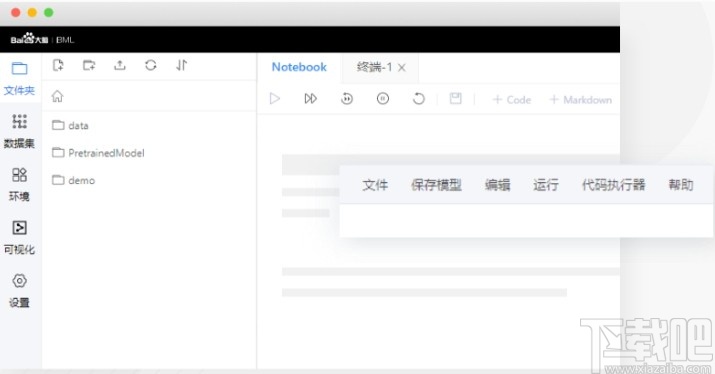Open the 可视化 visualization panel
This screenshot has height=374, width=715.
[19, 237]
